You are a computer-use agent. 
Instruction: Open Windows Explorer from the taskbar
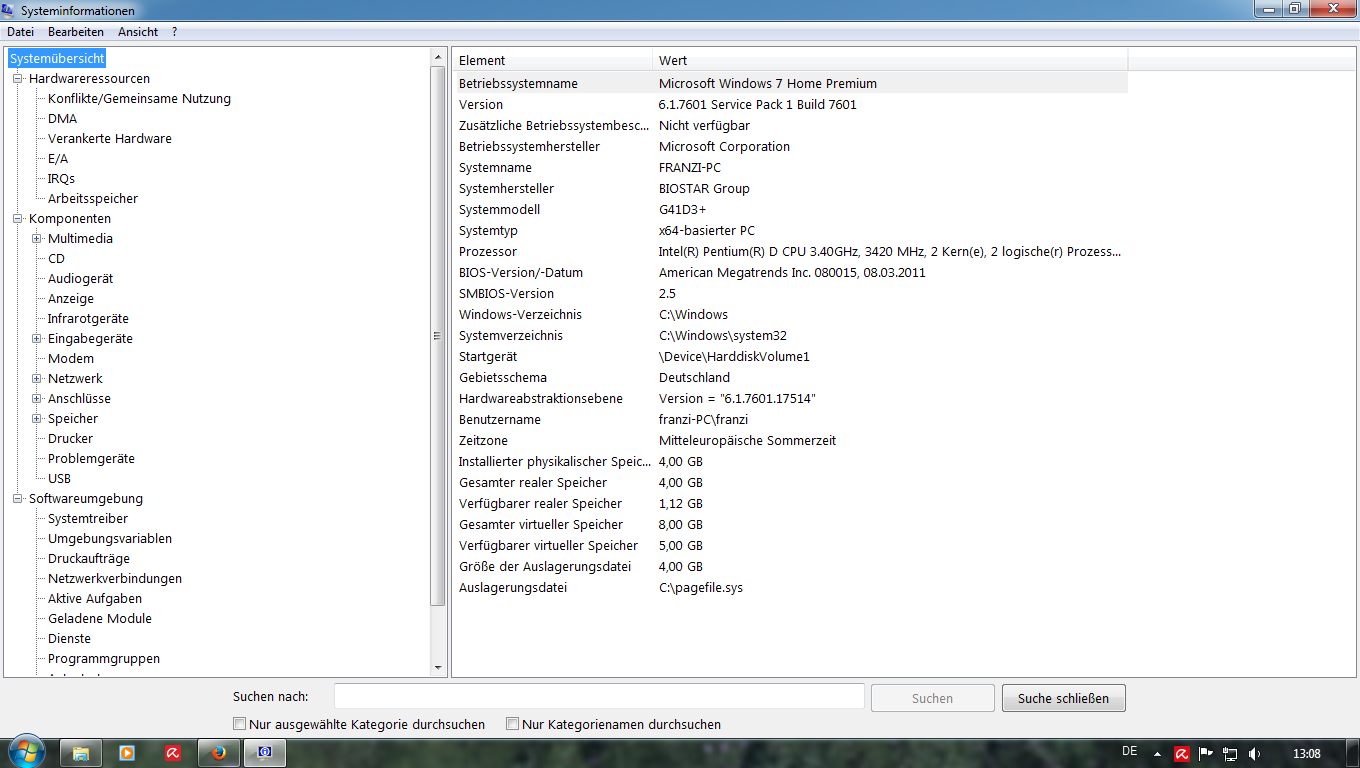click(x=81, y=753)
